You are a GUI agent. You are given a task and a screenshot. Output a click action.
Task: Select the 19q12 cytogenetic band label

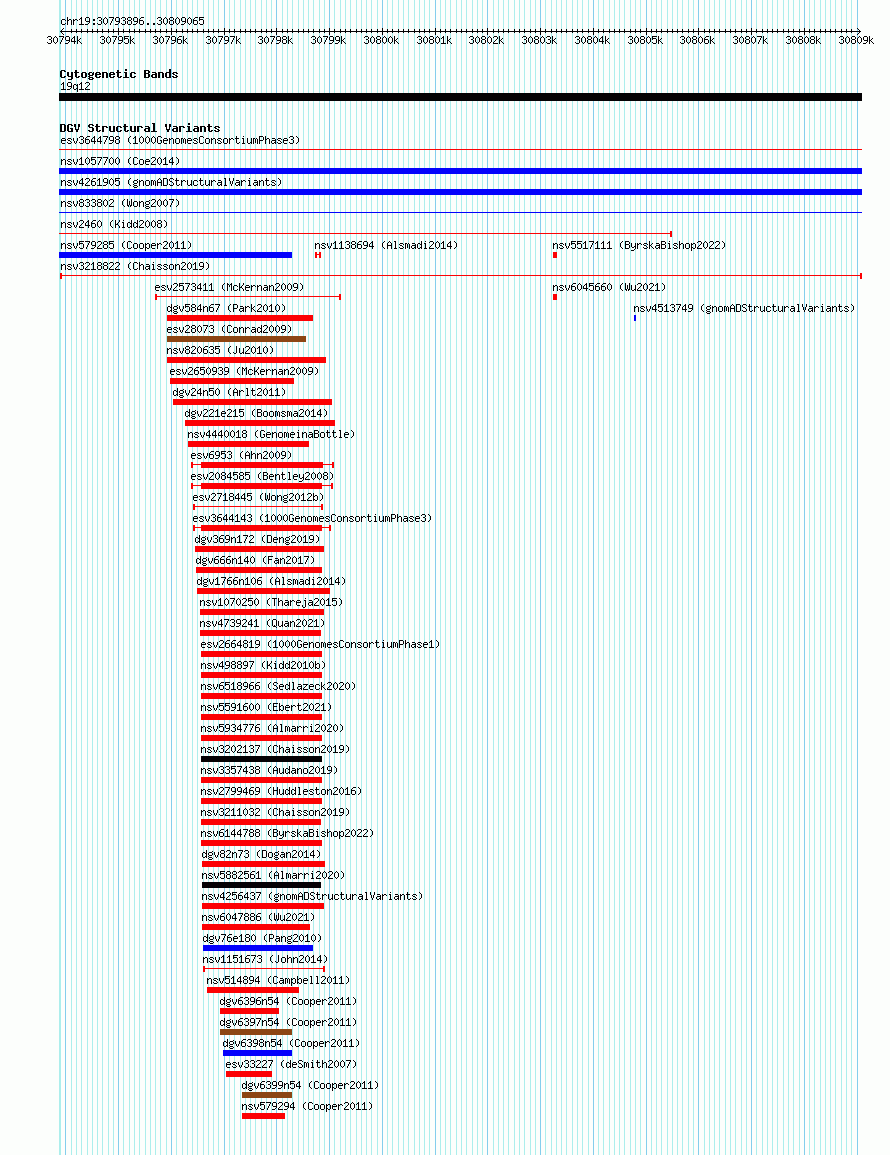[x=75, y=86]
